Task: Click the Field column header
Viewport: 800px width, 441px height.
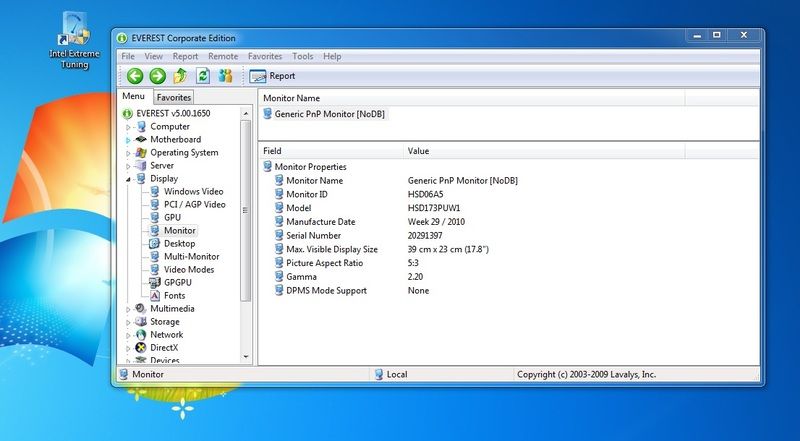Action: tap(331, 151)
